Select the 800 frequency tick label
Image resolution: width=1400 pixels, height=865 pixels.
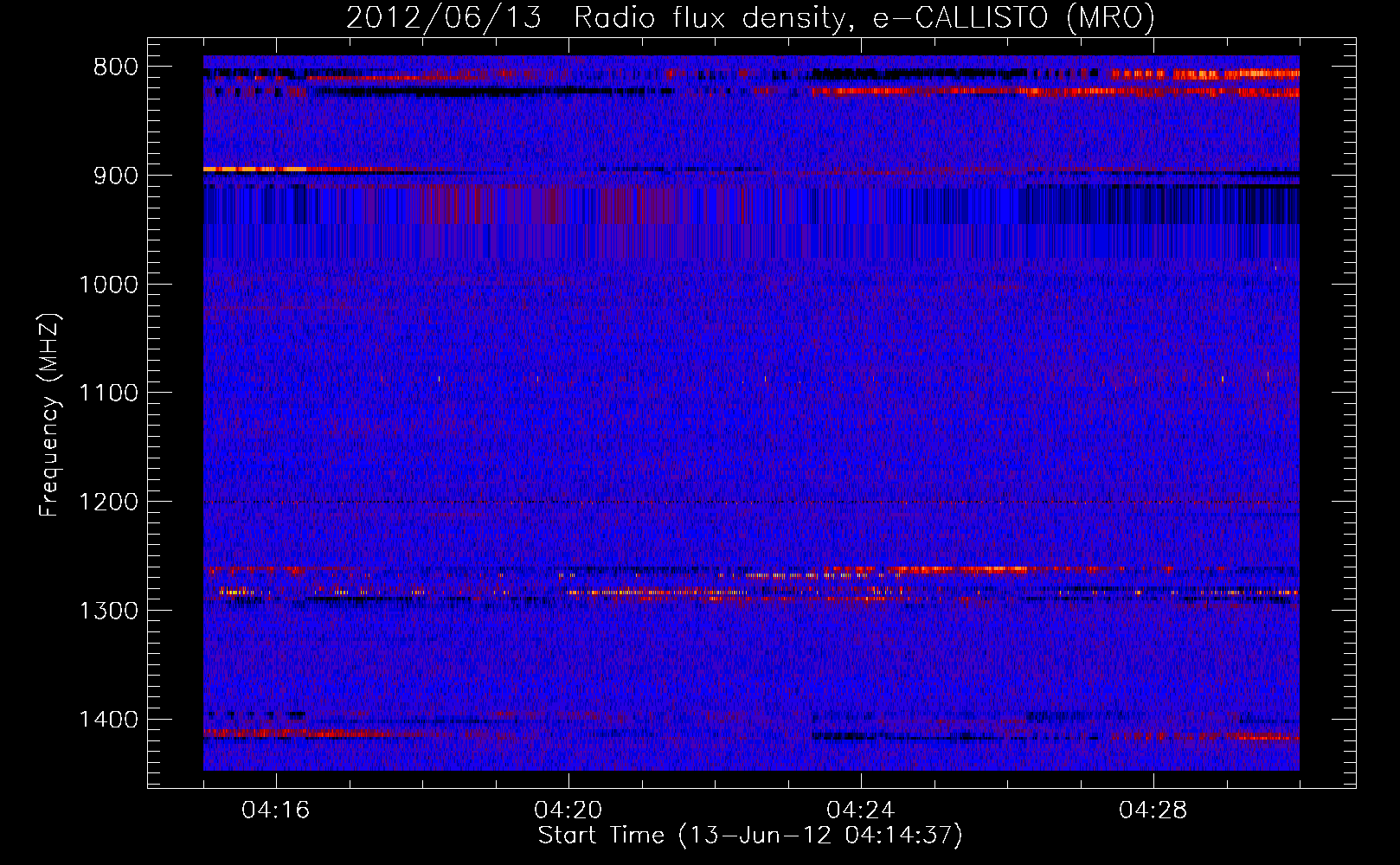tap(116, 67)
